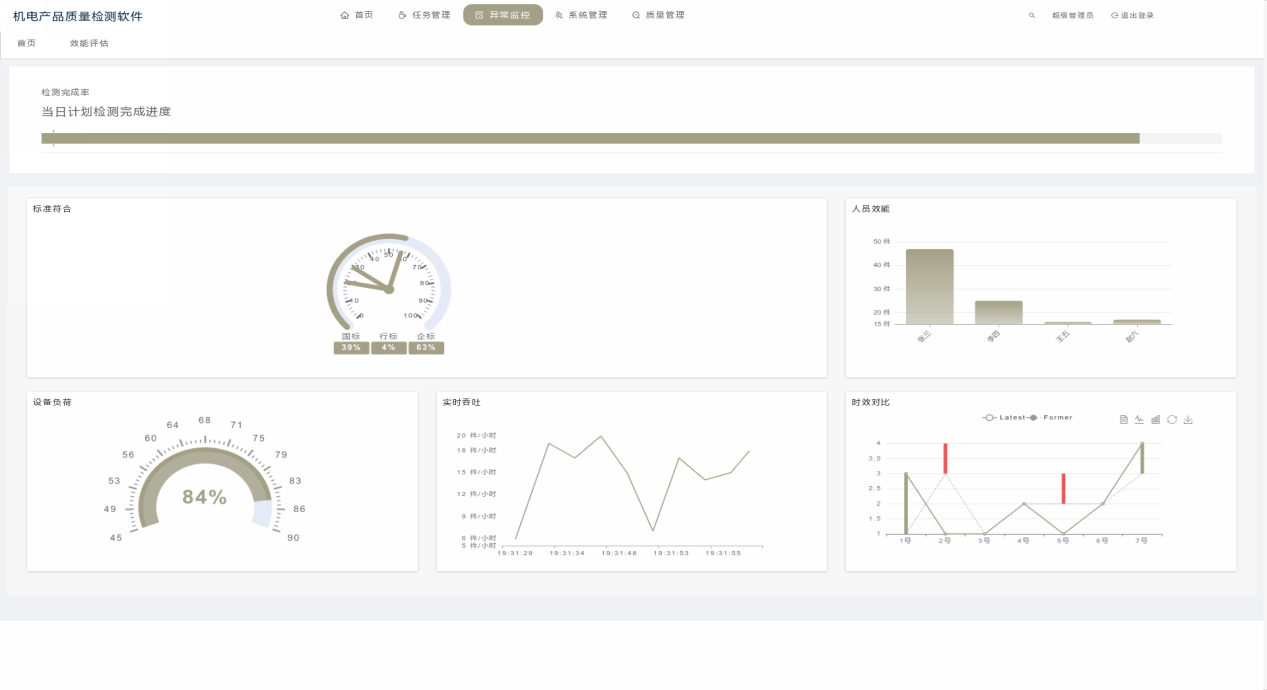
Task: Toggle the Latest series legend
Action: pos(1004,417)
